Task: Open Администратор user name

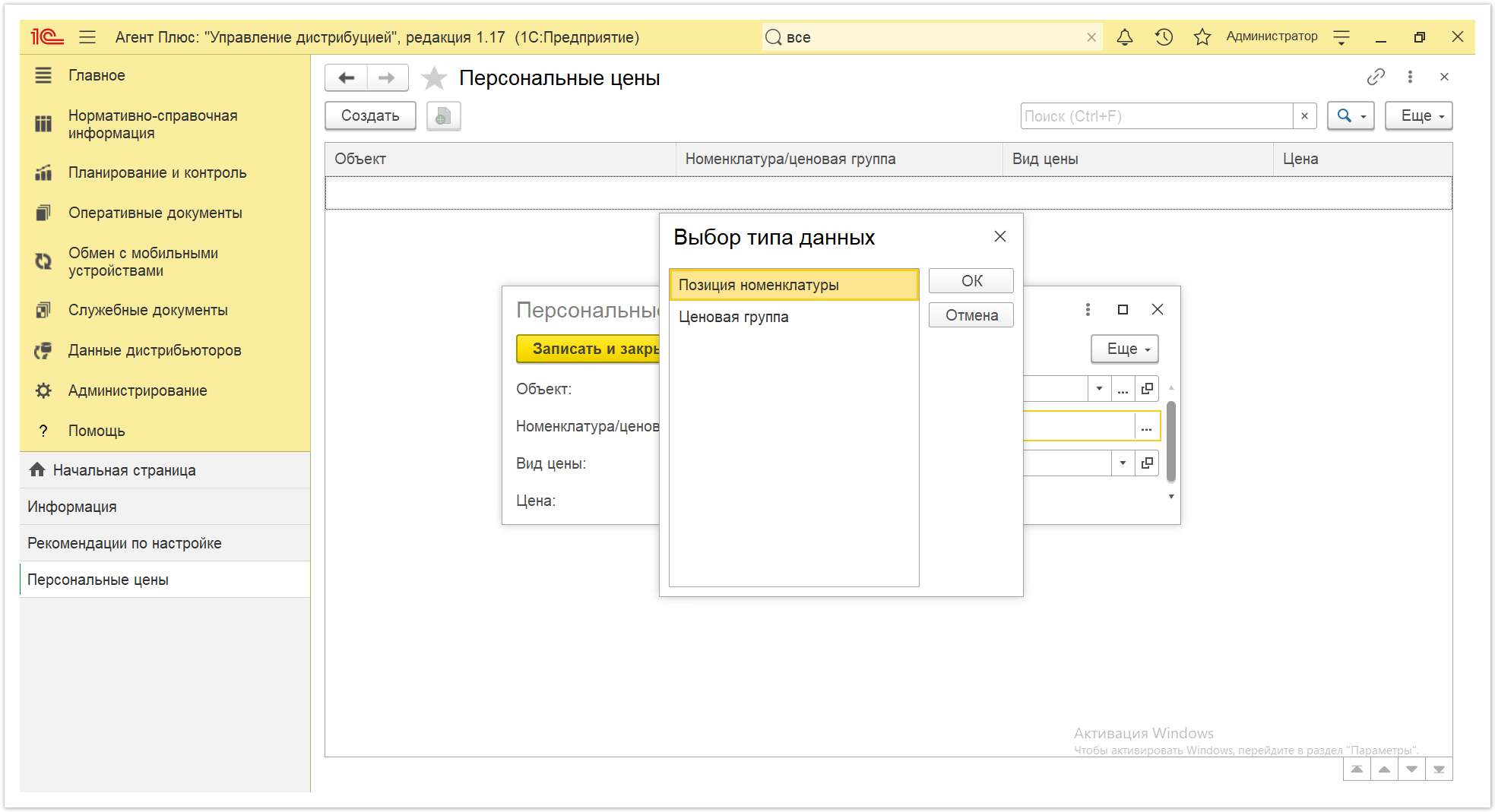Action: [1272, 36]
